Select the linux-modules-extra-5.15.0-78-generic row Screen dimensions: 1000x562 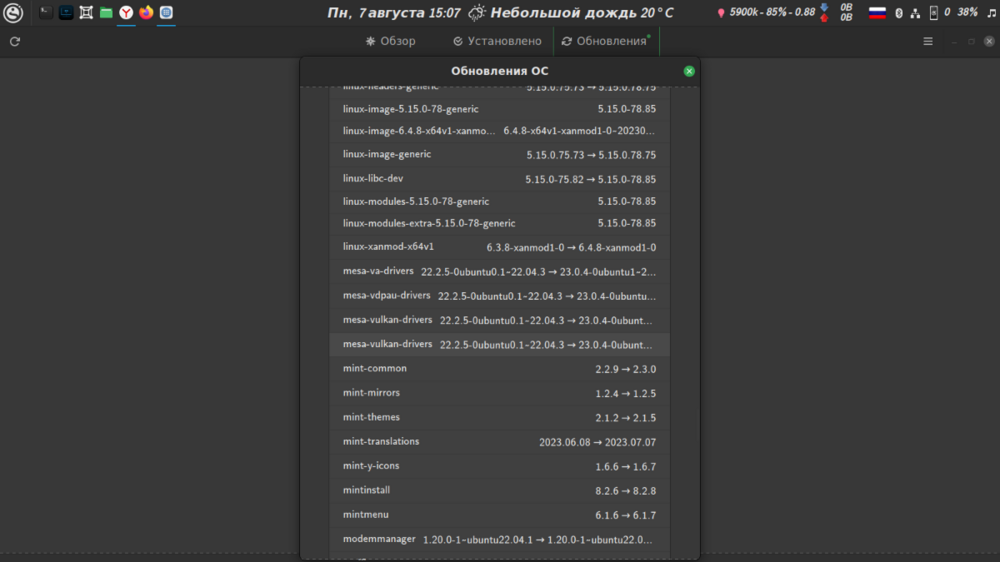click(499, 224)
